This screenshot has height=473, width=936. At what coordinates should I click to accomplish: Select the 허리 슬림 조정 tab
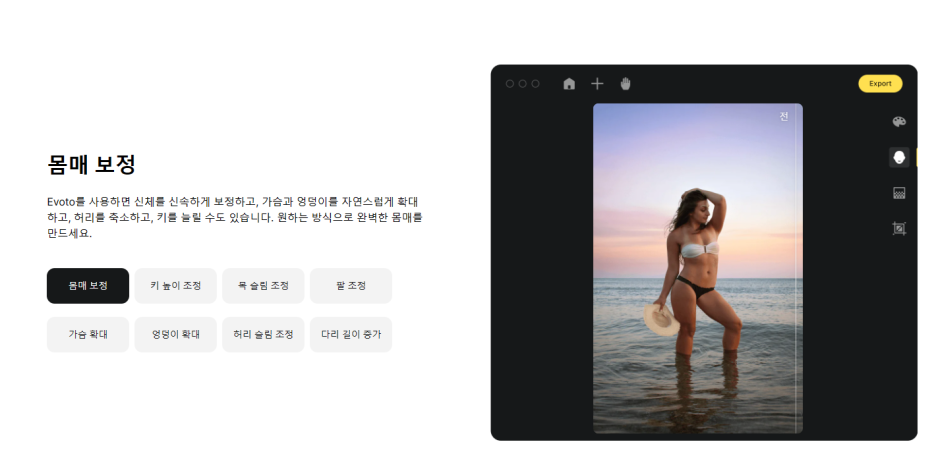(263, 334)
